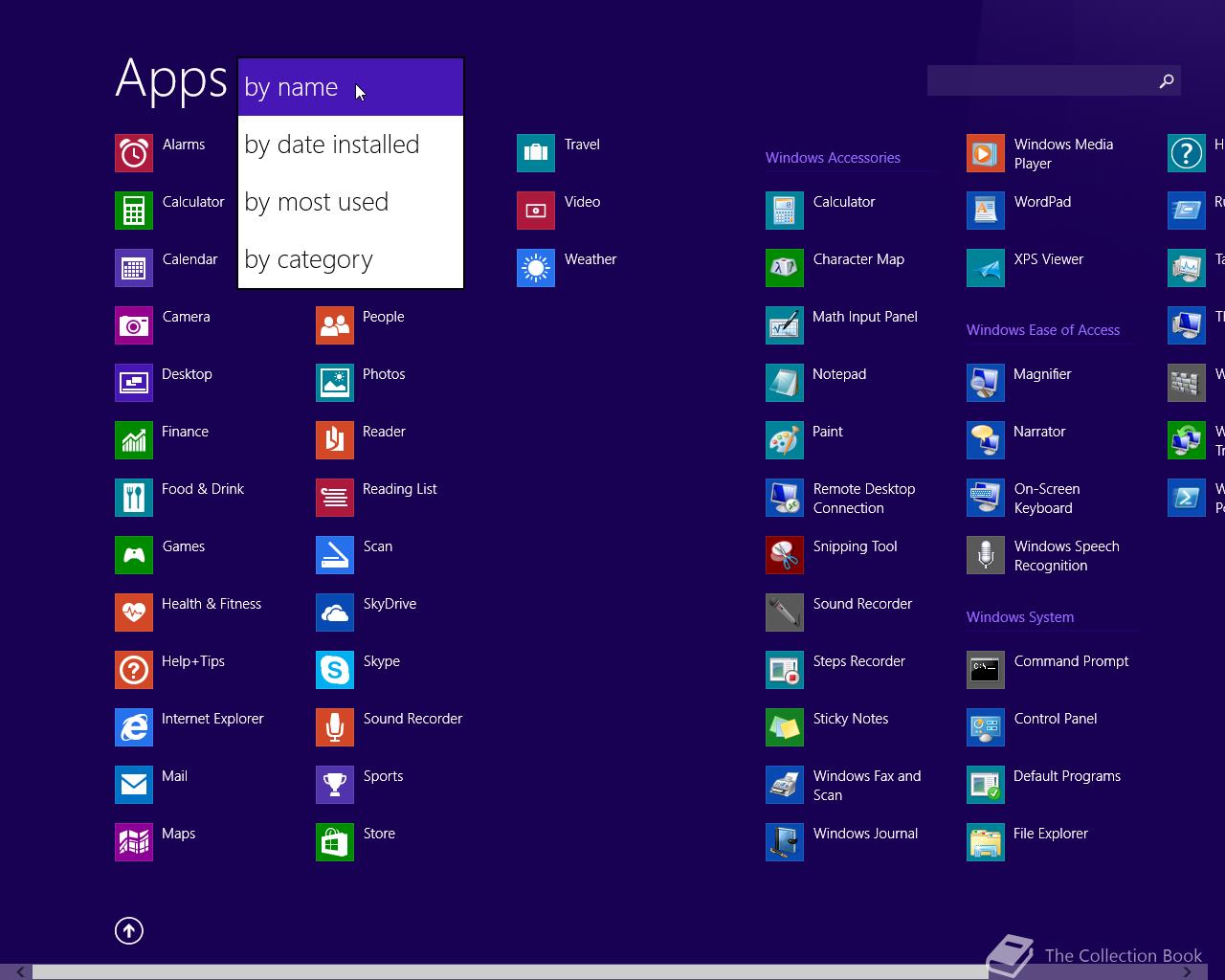
Task: Open the Maps app icon
Action: pos(134,842)
